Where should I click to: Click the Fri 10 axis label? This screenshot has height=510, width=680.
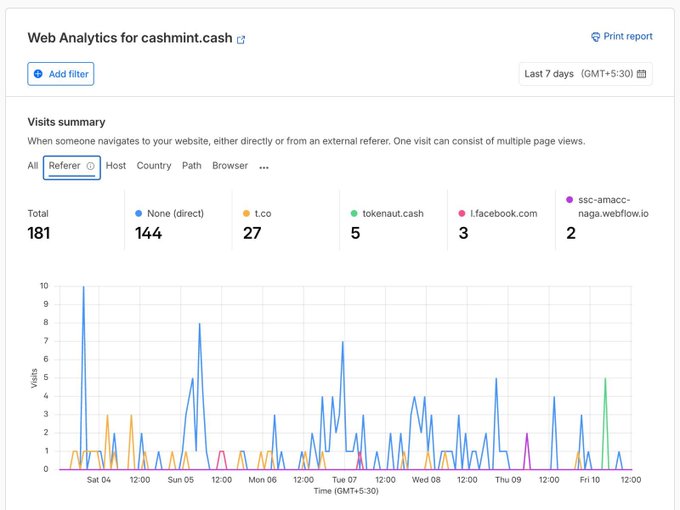click(590, 480)
